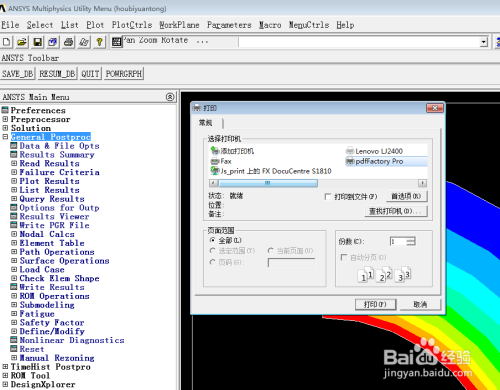Click the Write PGR File icon
Screen dimensions: 500x390
click(x=14, y=225)
